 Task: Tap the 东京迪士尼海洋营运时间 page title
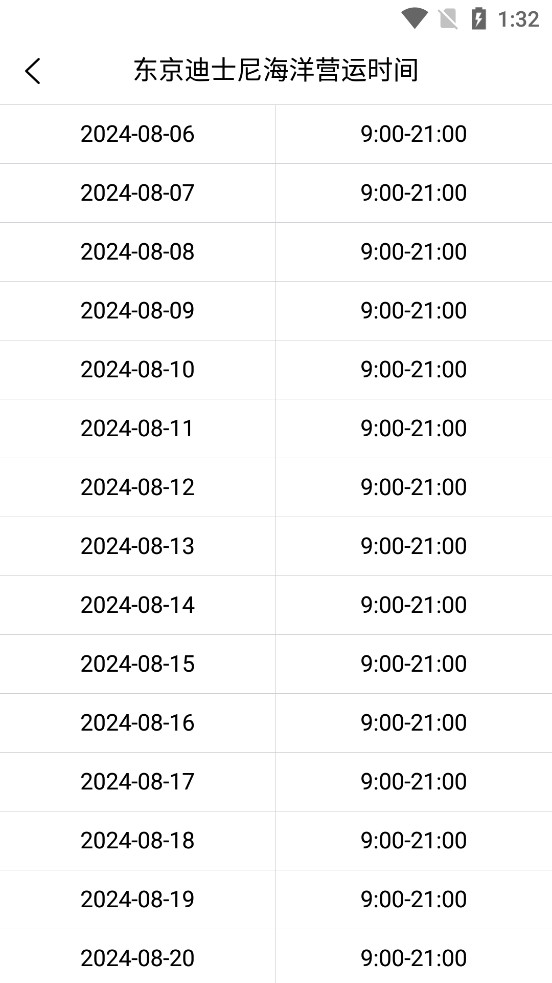276,70
